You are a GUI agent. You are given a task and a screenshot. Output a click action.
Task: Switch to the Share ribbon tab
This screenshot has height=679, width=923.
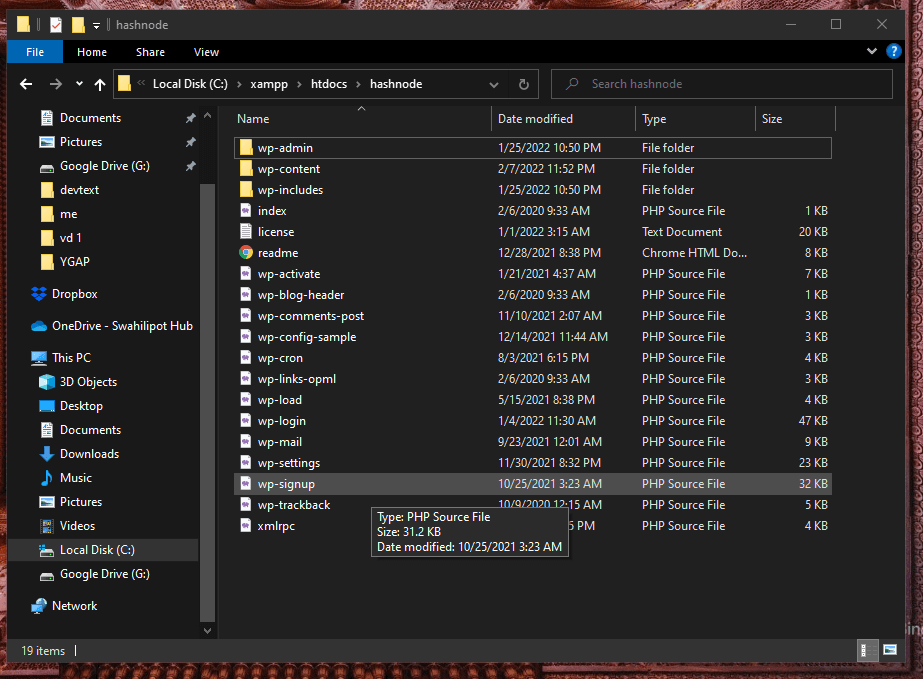point(150,52)
